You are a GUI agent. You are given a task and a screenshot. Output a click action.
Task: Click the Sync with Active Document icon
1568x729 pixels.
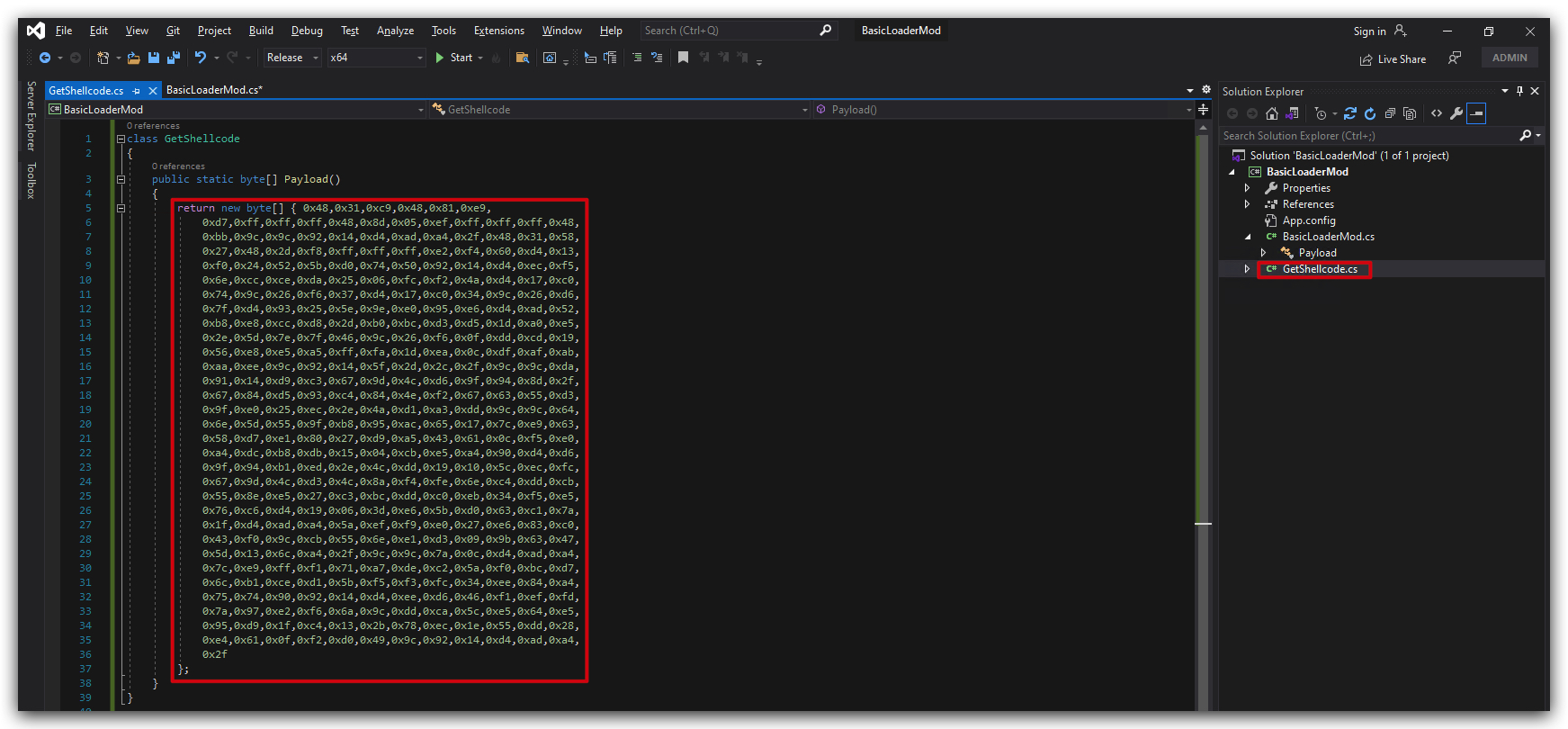1350,113
